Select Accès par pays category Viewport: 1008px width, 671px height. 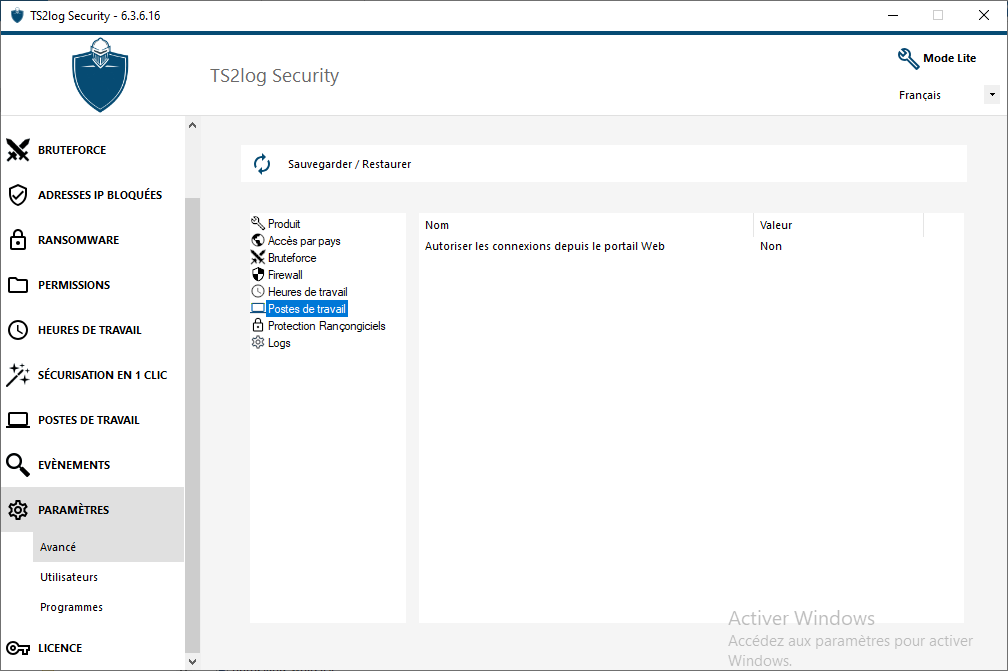pyautogui.click(x=304, y=241)
